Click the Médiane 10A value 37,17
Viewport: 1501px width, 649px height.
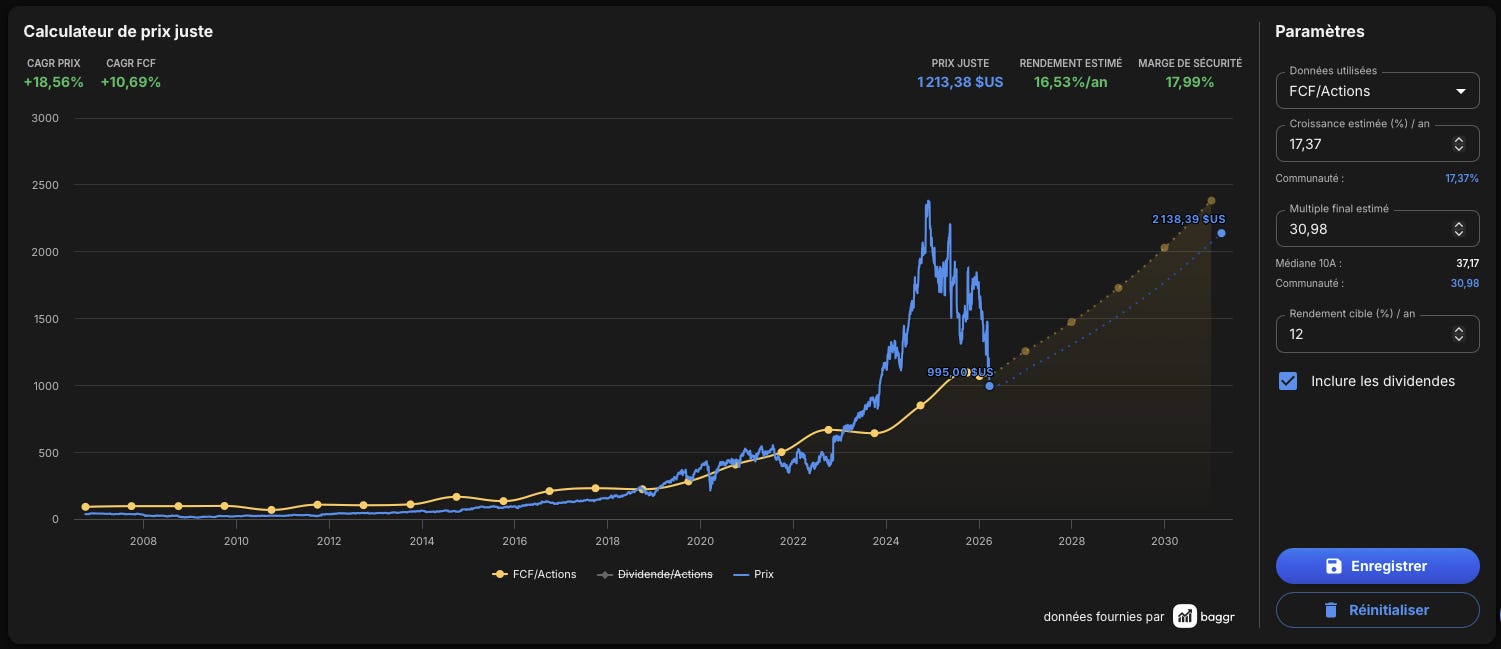[1465, 263]
